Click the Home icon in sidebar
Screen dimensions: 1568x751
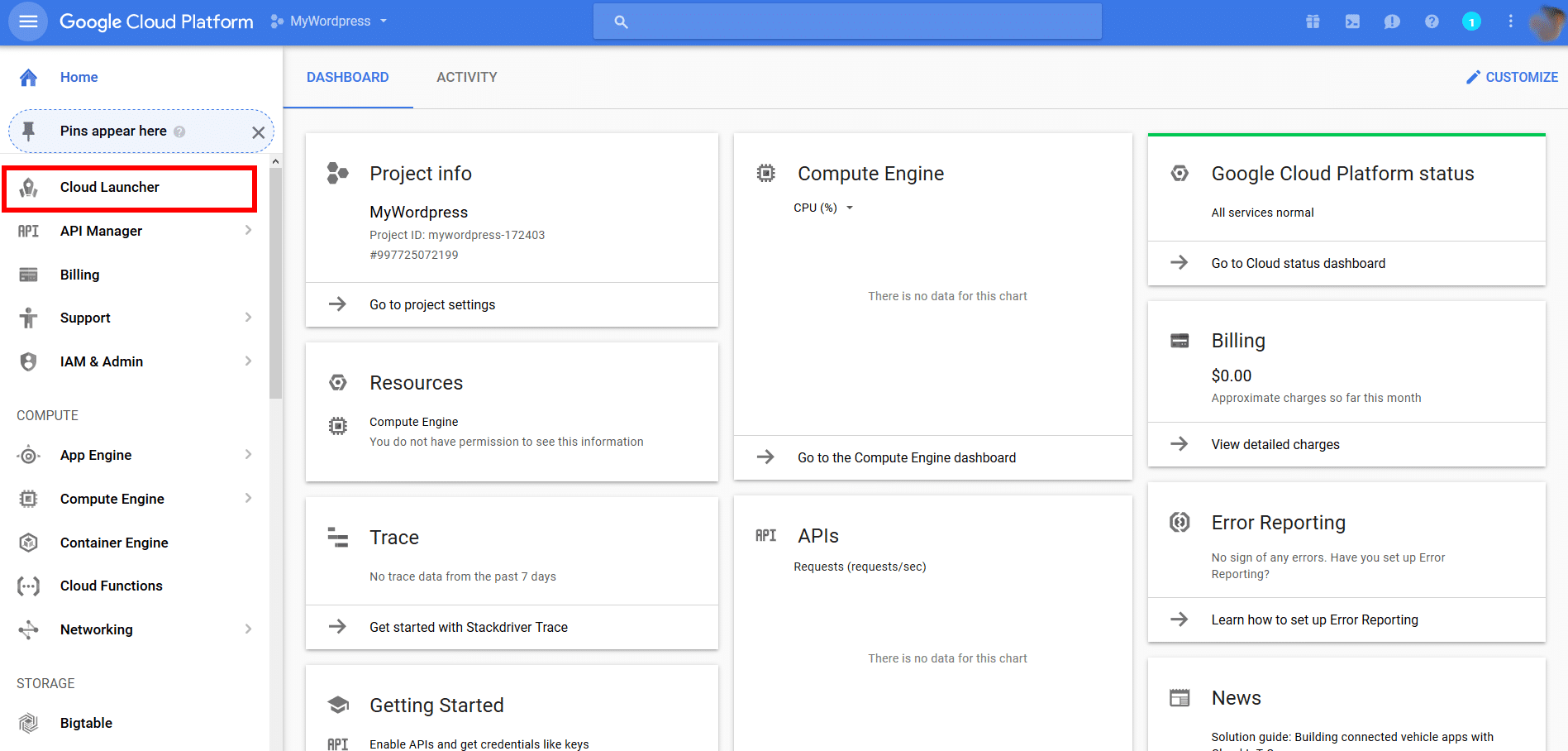tap(29, 77)
